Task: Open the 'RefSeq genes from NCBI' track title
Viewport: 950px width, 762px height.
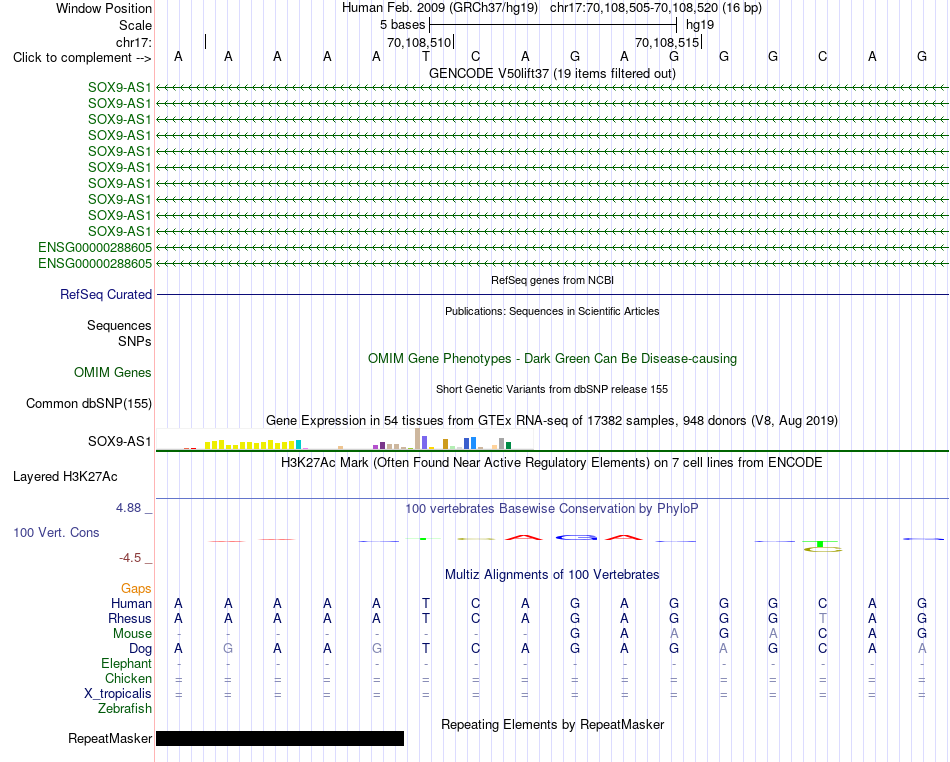Action: click(x=552, y=280)
